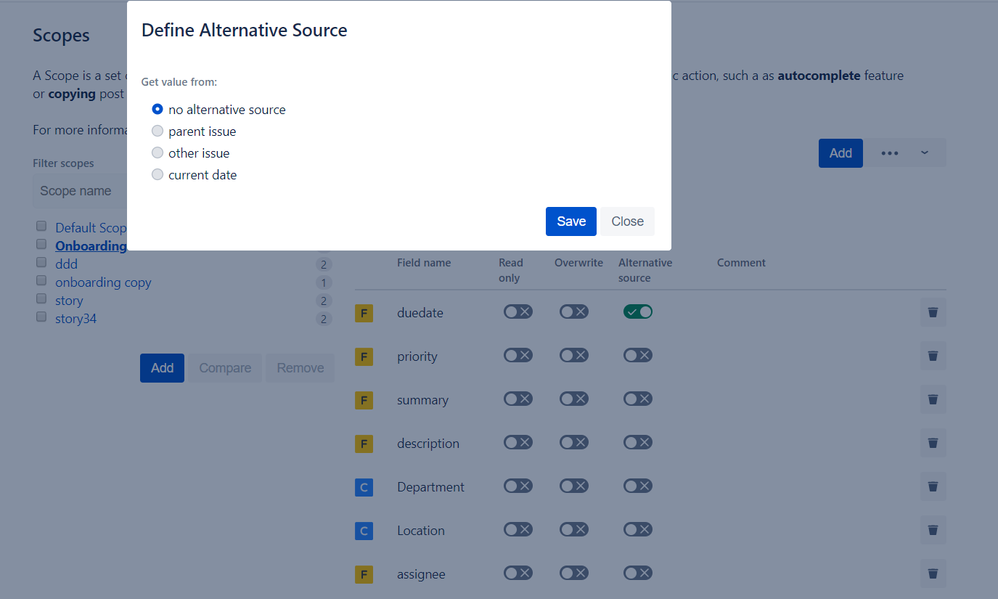This screenshot has width=998, height=599.
Task: Click Add button beside the three-dots menu
Action: click(x=840, y=153)
